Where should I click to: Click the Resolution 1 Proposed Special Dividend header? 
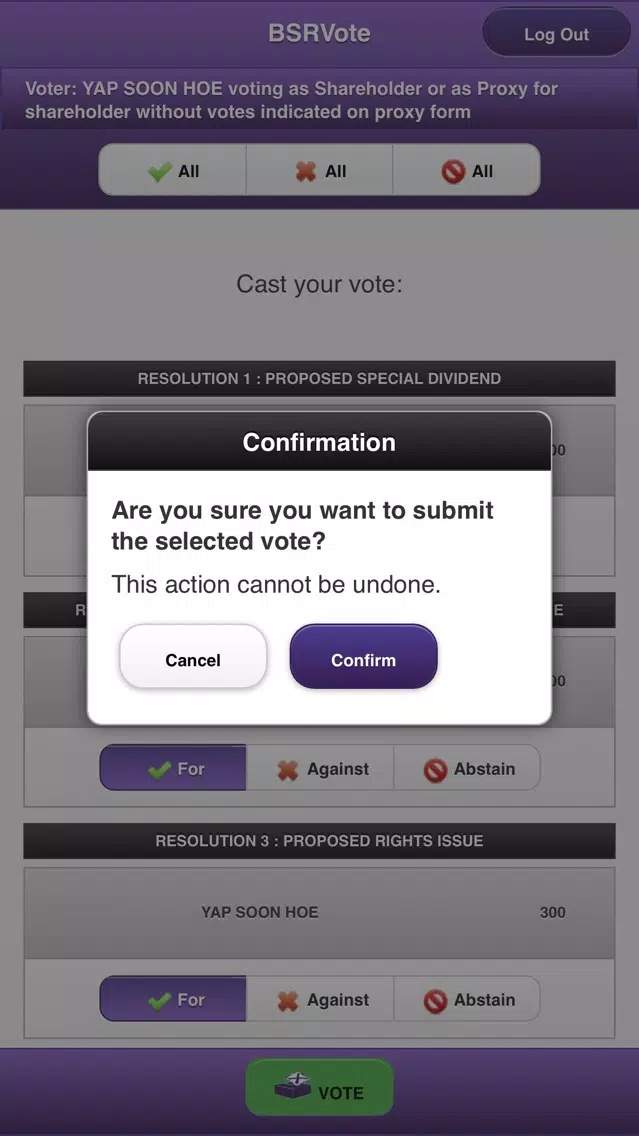coord(320,378)
